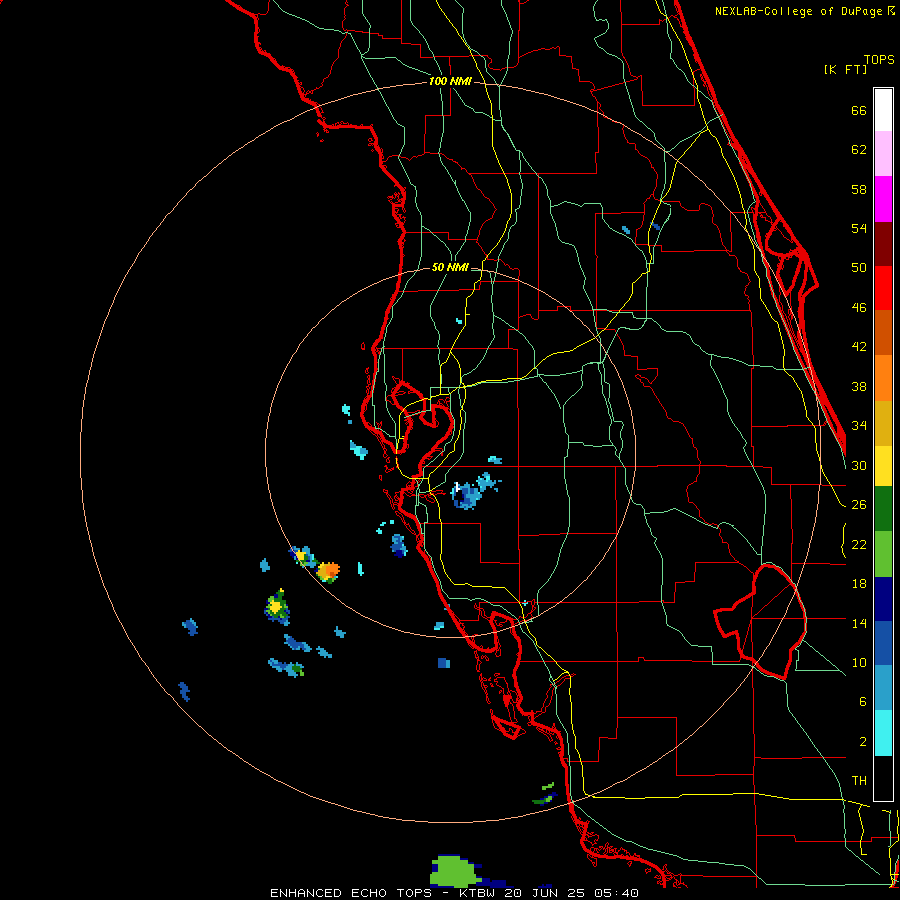
Task: Select the light green legend band
Action: tap(883, 554)
